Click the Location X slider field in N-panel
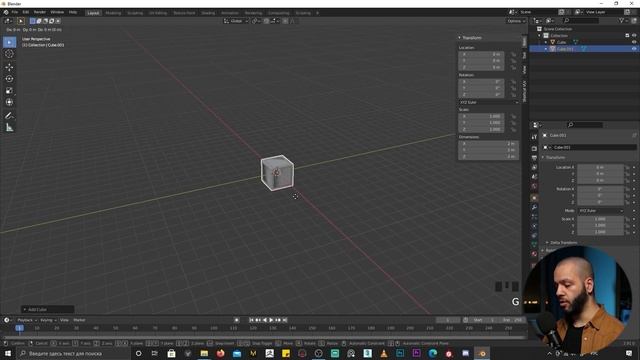This screenshot has height=360, width=640. (x=481, y=54)
